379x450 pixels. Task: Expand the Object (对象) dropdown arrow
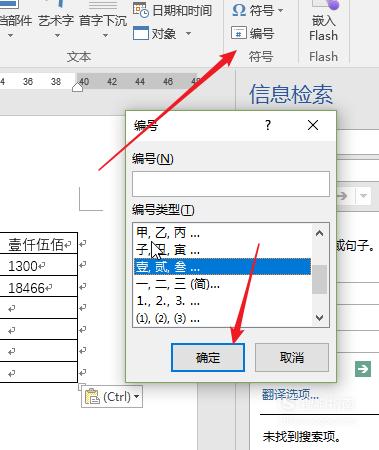click(188, 33)
